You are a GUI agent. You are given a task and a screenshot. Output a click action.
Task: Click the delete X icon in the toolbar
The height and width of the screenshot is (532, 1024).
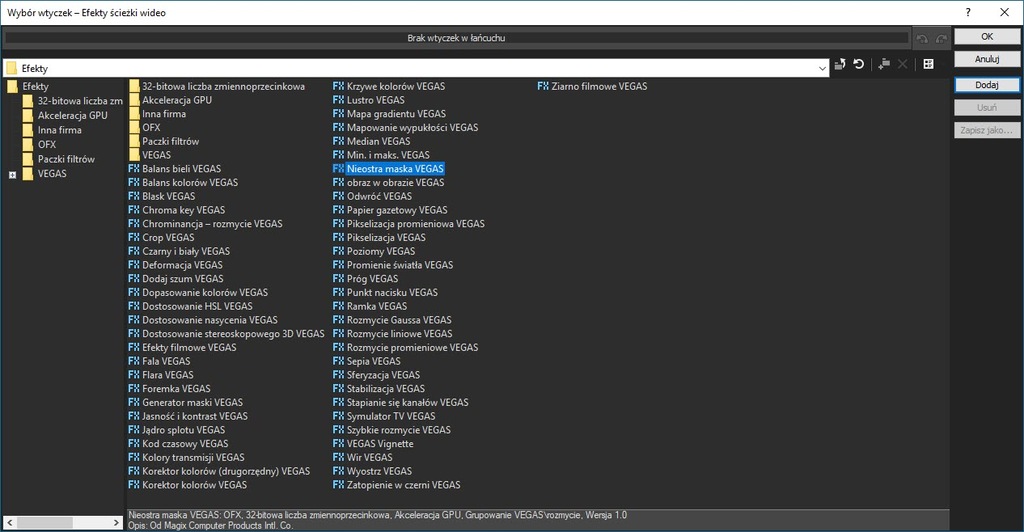tap(903, 64)
